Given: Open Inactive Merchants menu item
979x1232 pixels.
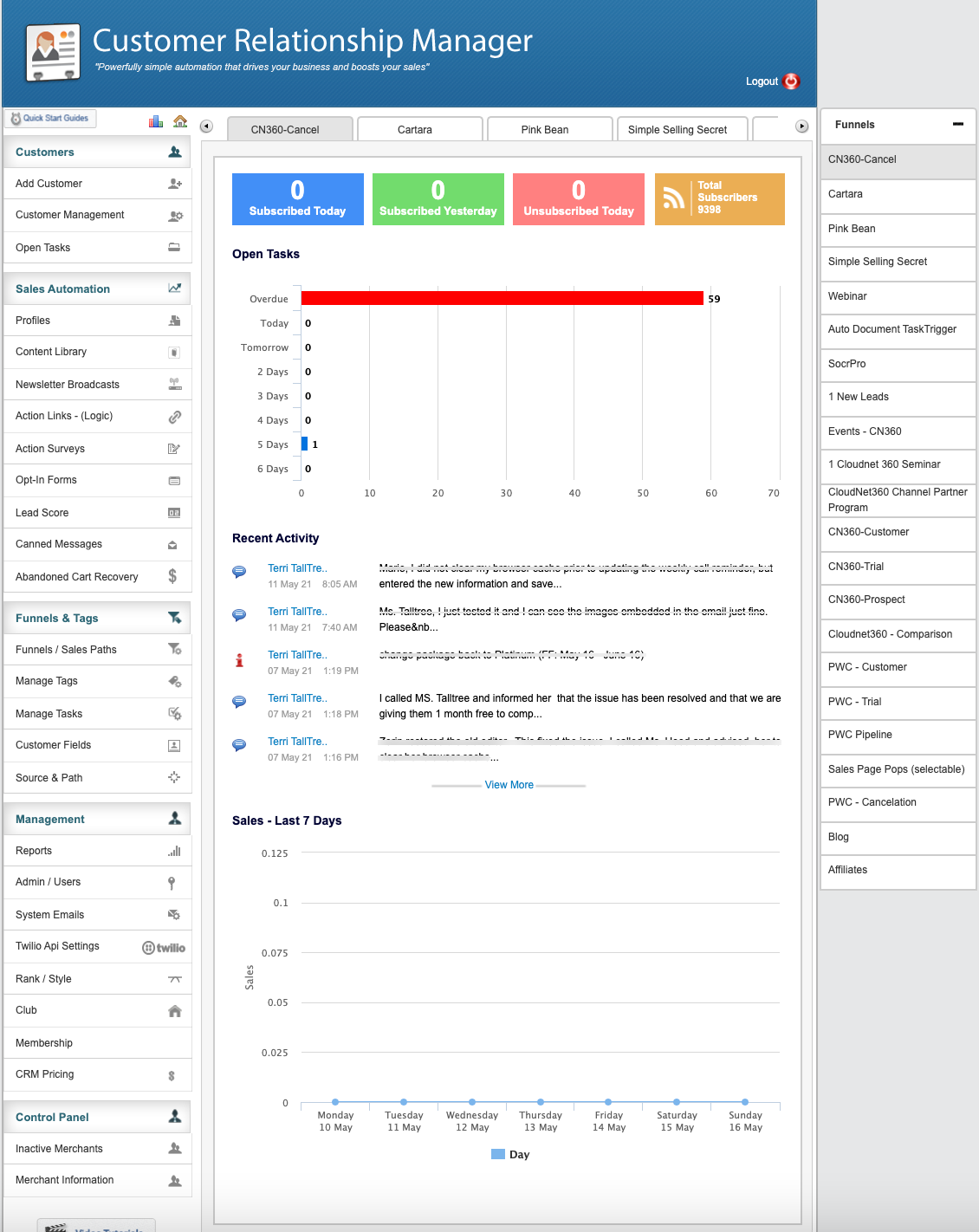Looking at the screenshot, I should point(97,1149).
